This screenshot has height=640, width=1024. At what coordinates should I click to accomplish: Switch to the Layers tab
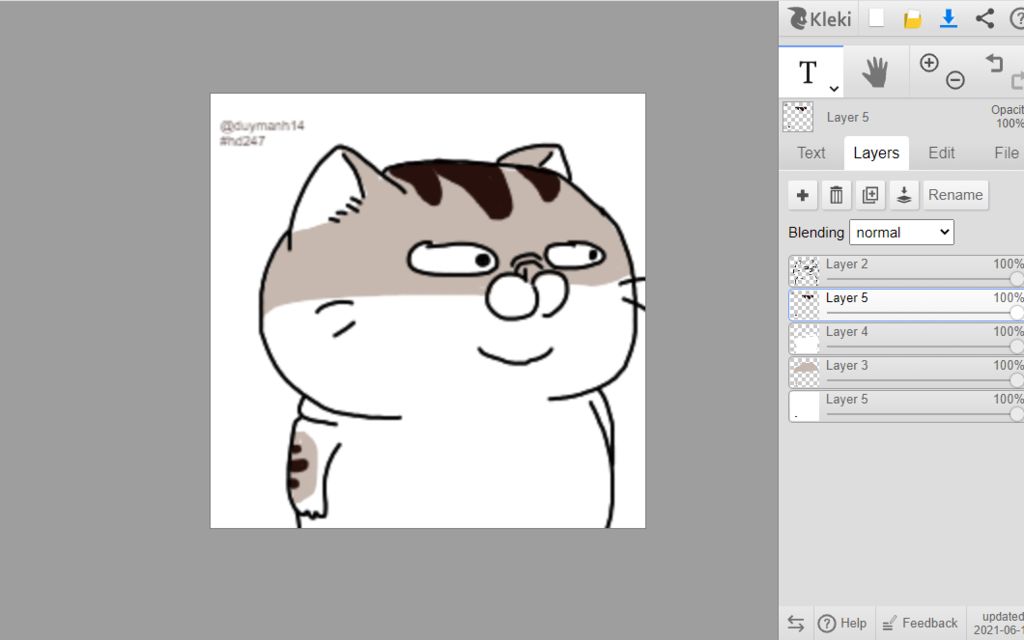point(876,153)
